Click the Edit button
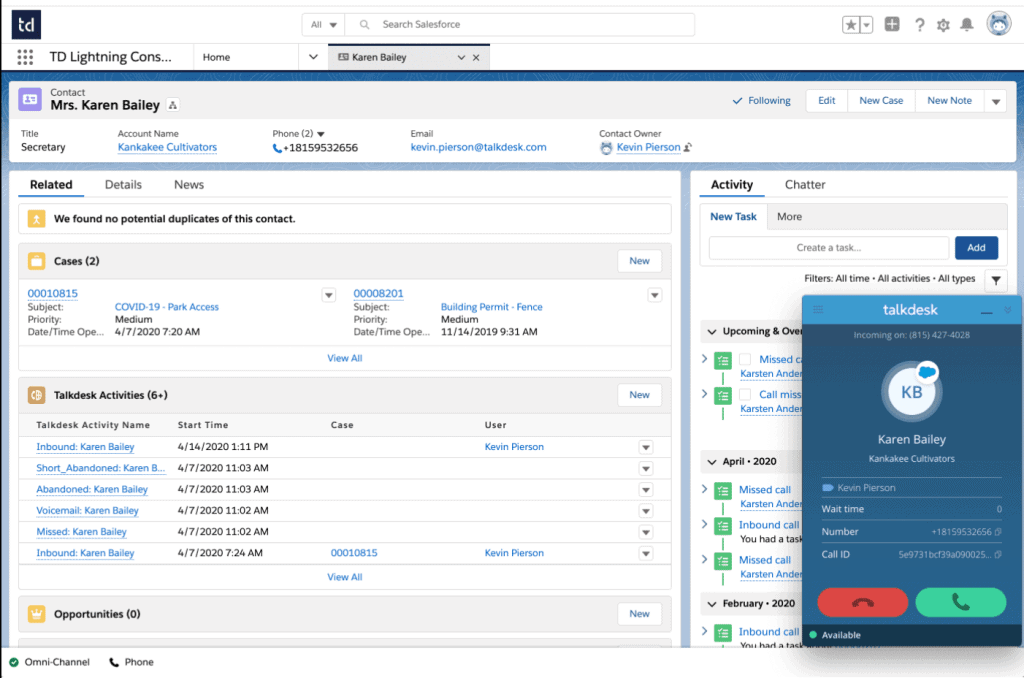Viewport: 1024px width, 678px height. (827, 101)
